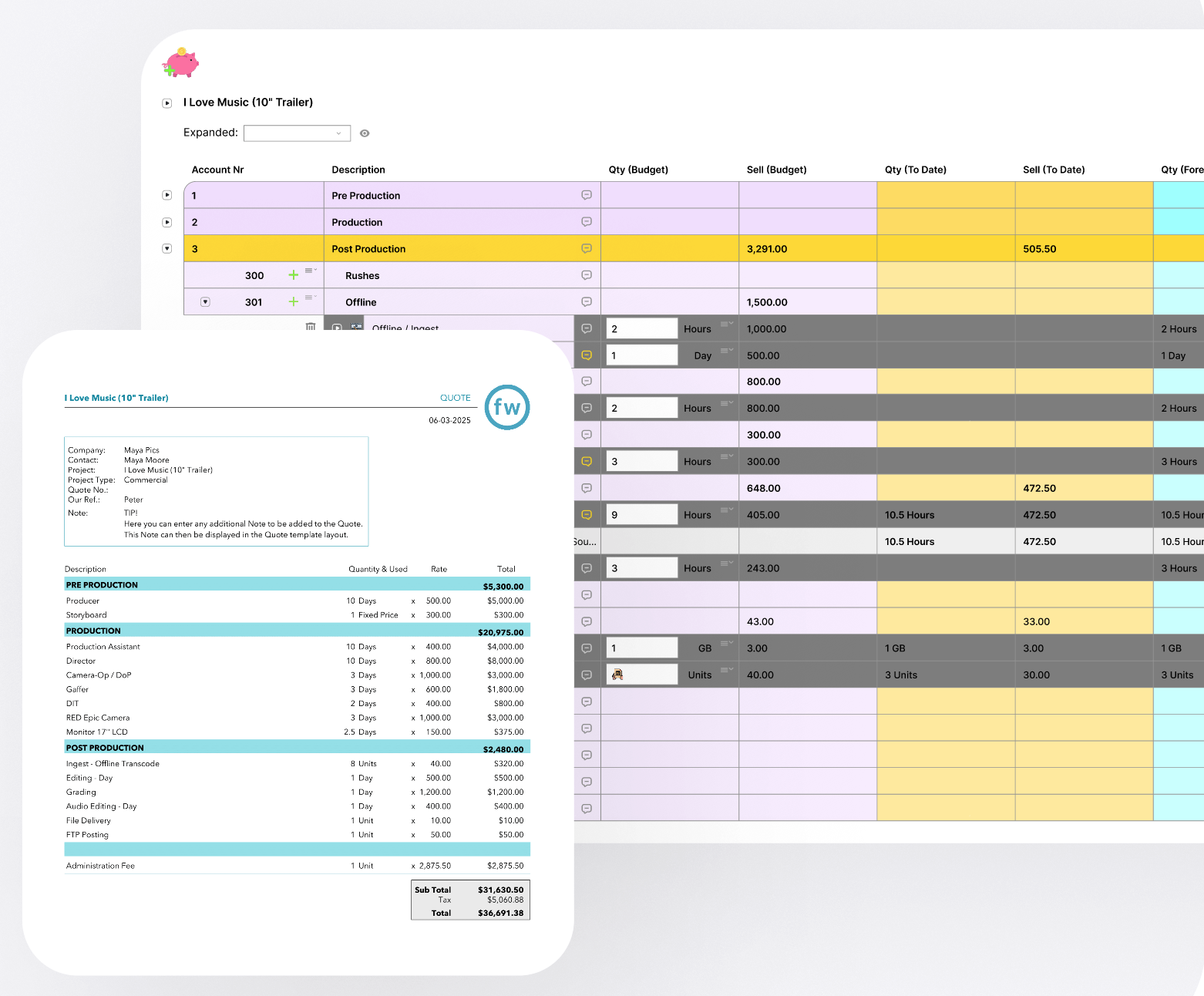Open the unit menu on the Units row
Screen dimensions: 1204x996
(x=727, y=670)
